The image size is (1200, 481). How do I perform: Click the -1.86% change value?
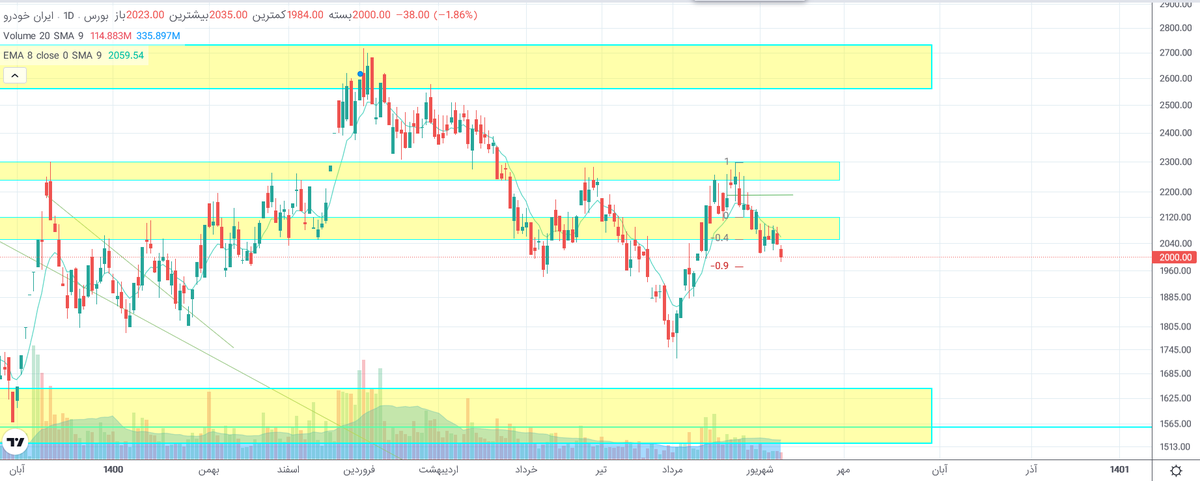(455, 16)
